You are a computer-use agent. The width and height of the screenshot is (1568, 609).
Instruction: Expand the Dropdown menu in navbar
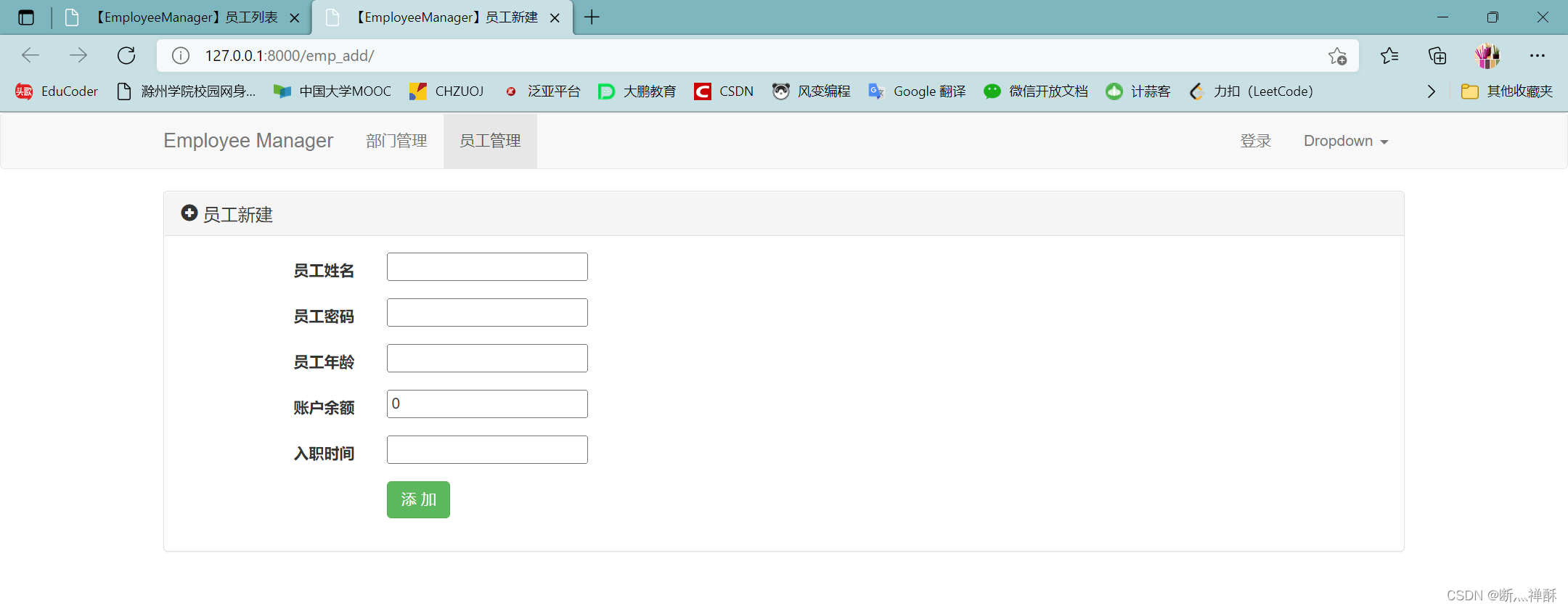coord(1346,141)
